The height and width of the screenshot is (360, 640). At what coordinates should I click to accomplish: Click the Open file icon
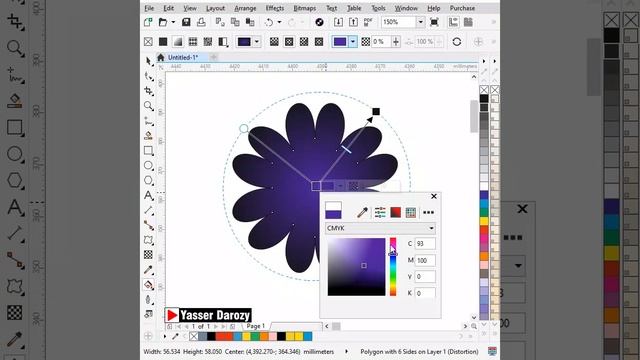coord(163,22)
